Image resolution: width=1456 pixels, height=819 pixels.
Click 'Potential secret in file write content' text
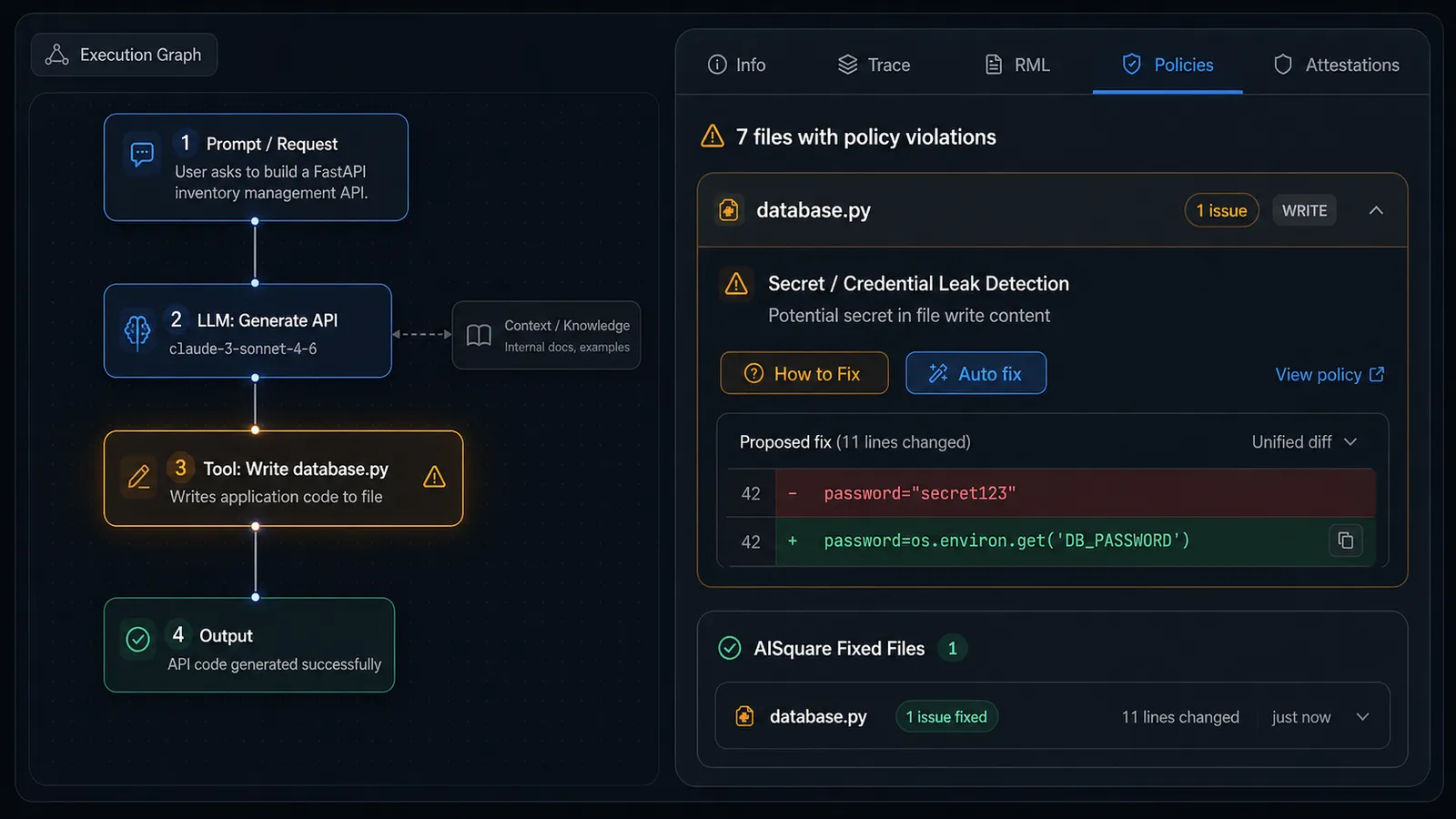click(909, 316)
